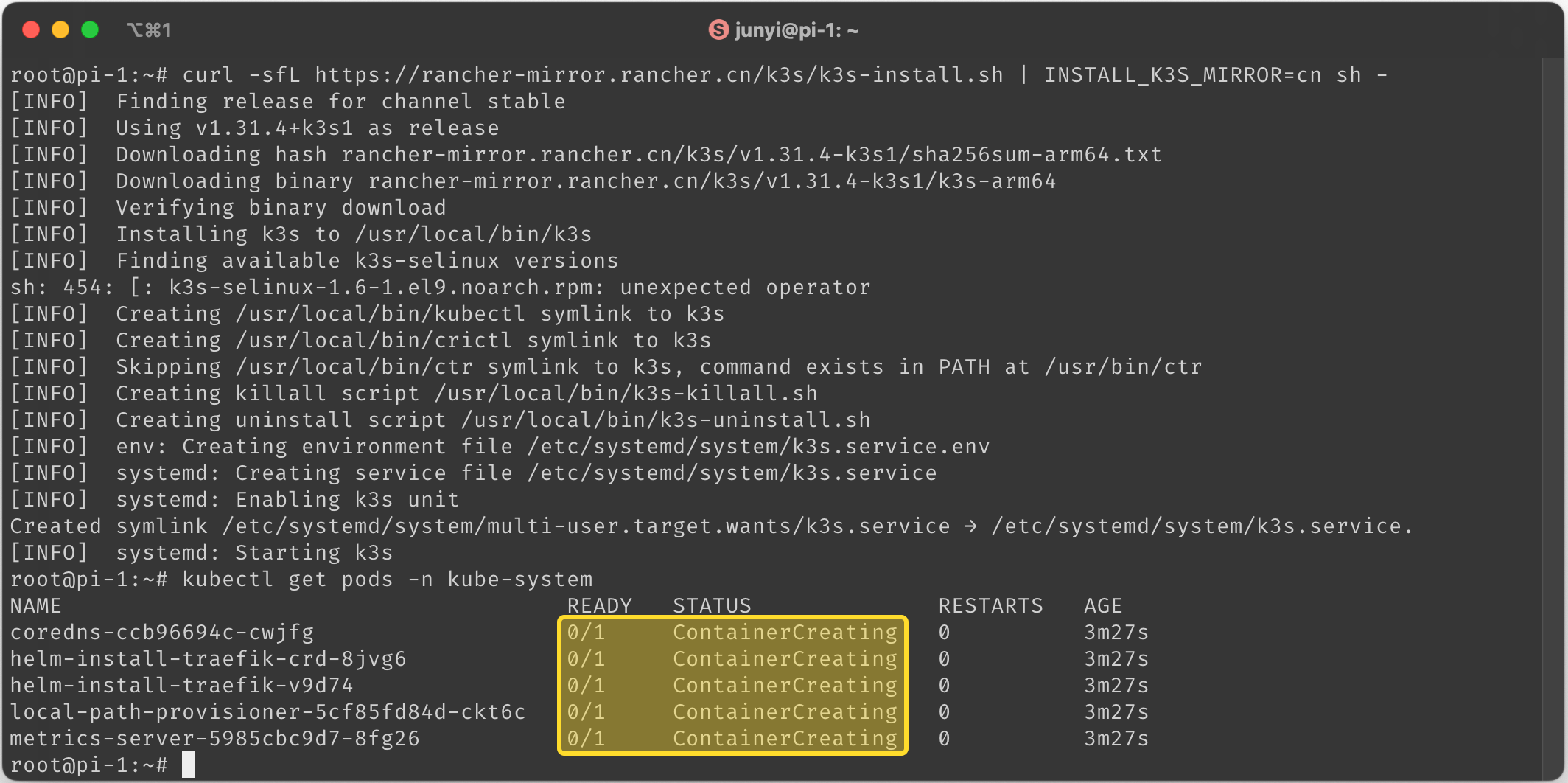The image size is (1568, 783).
Task: Click line skipping ctr symlink
Action: point(659,367)
